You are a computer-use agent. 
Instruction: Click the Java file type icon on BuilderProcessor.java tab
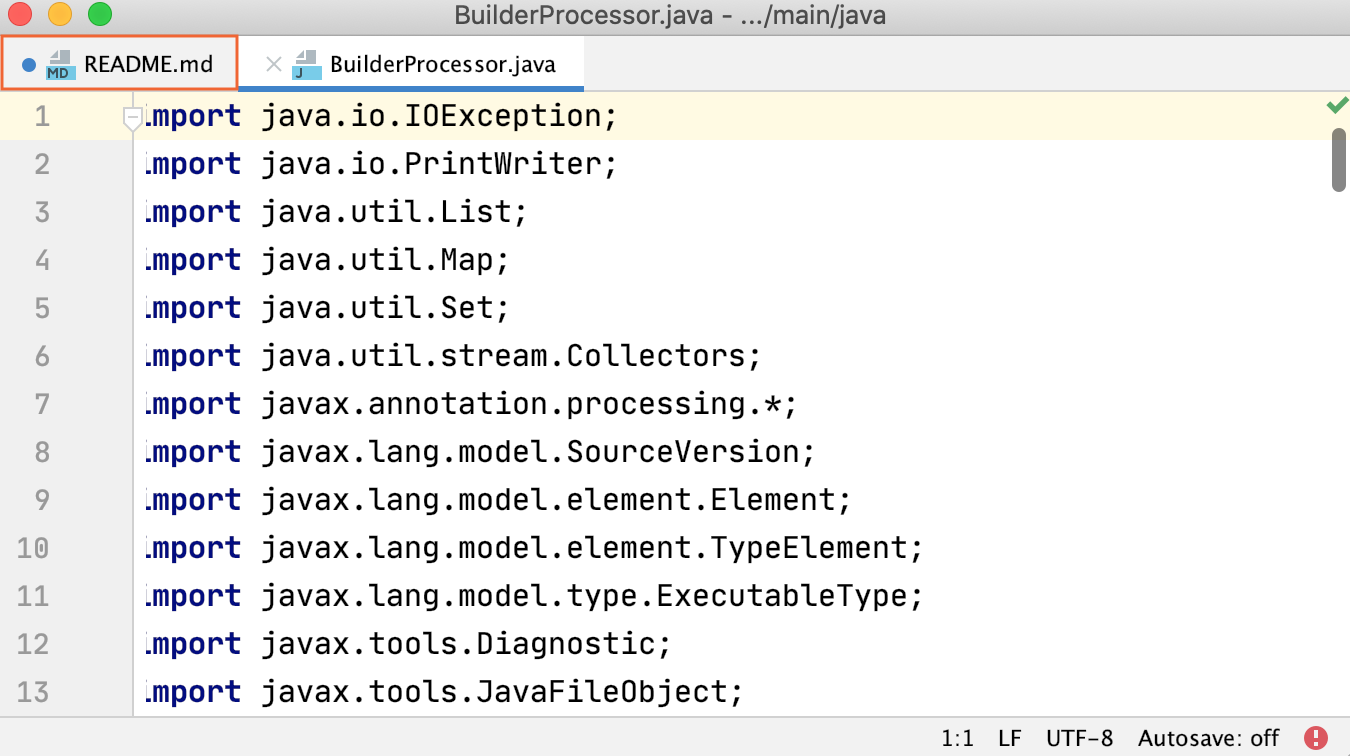point(307,63)
